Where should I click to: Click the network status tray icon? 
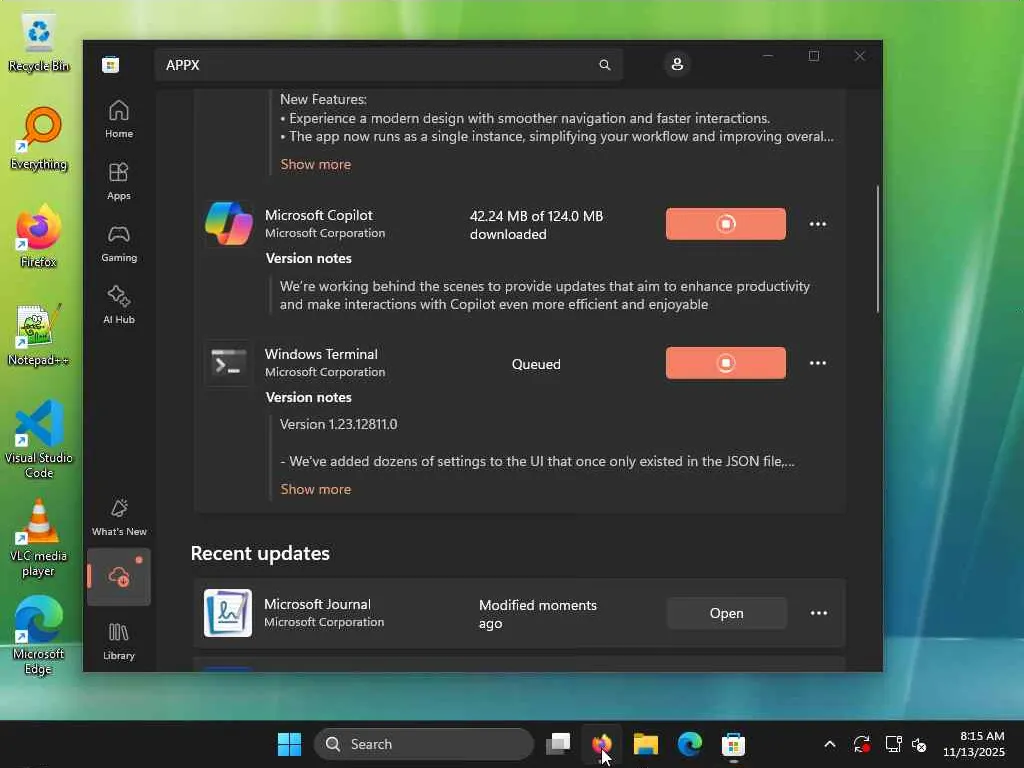tap(893, 744)
